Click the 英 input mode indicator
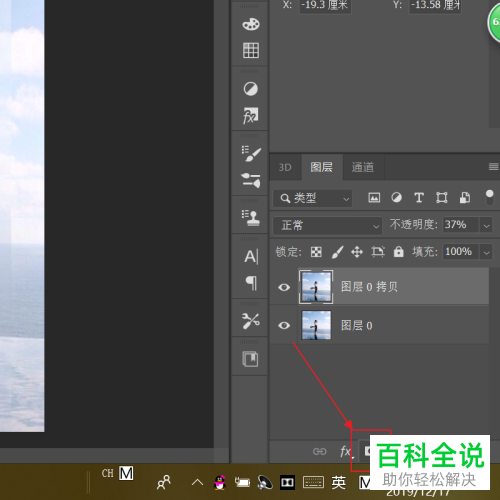This screenshot has height=500, width=500. pos(339,483)
